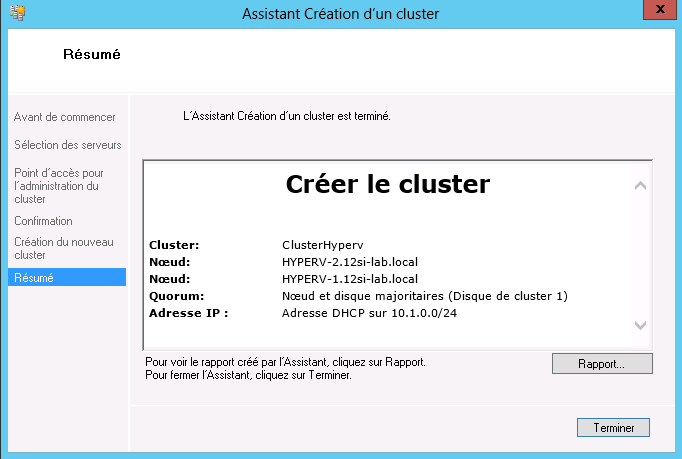
Task: Select Création du nouveau cluster step
Action: tap(64, 248)
